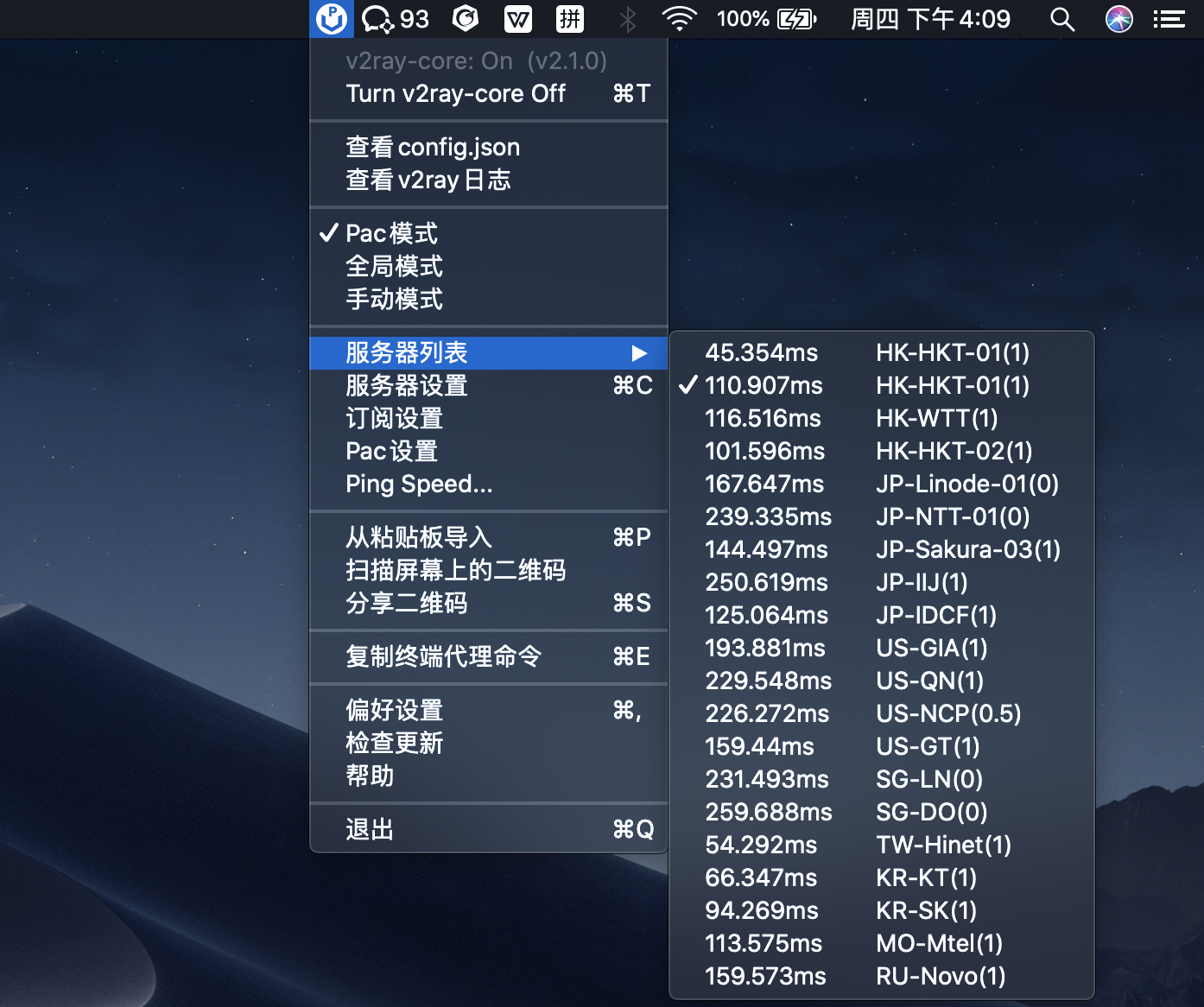The image size is (1204, 1007).
Task: Select the JP-Sakura-03(1) server
Action: (x=882, y=549)
